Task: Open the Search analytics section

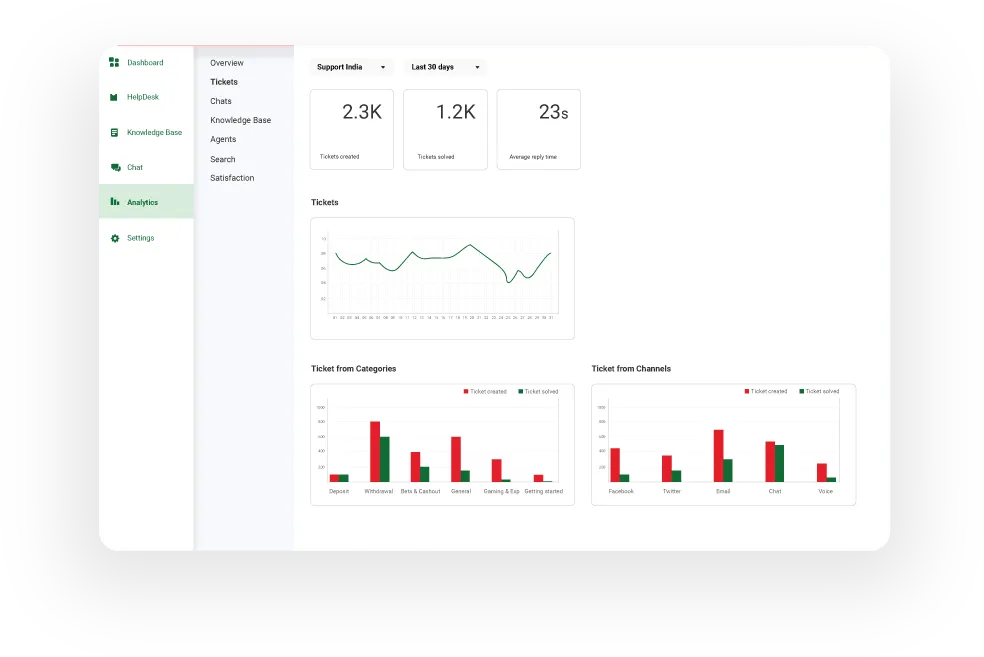Action: coord(223,159)
